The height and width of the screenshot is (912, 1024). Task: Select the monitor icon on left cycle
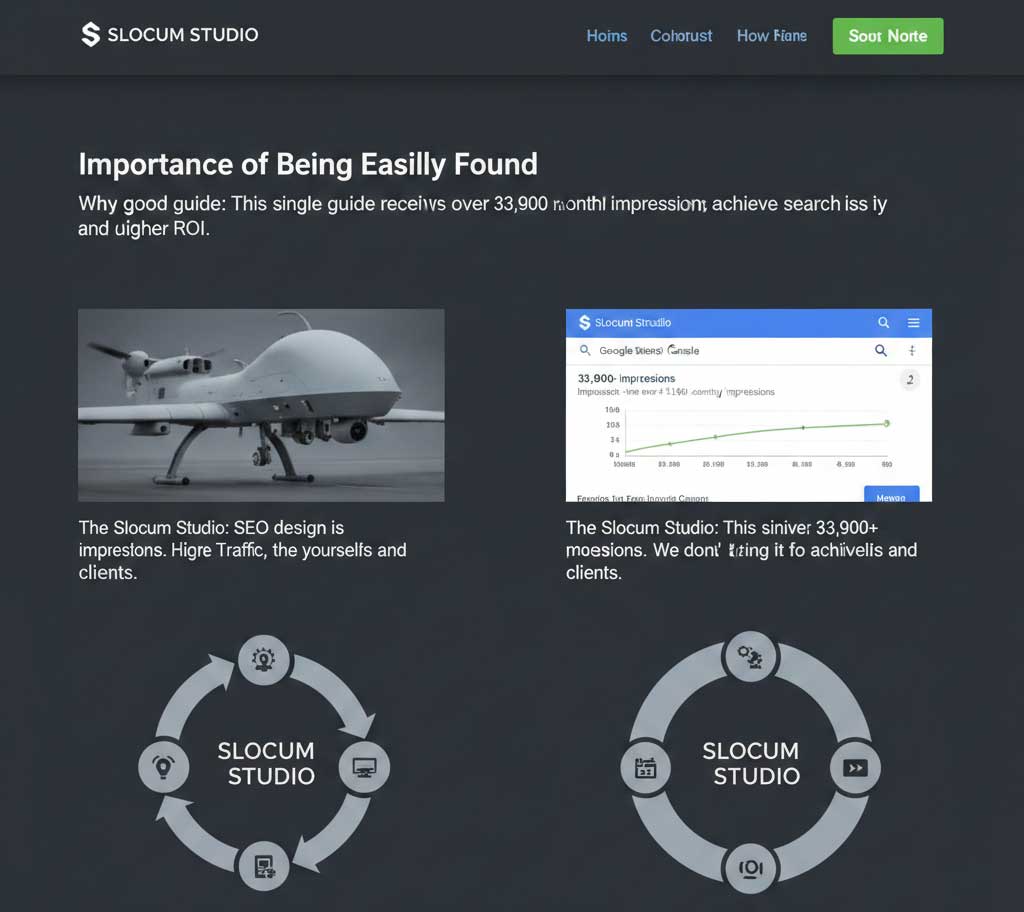(x=364, y=768)
